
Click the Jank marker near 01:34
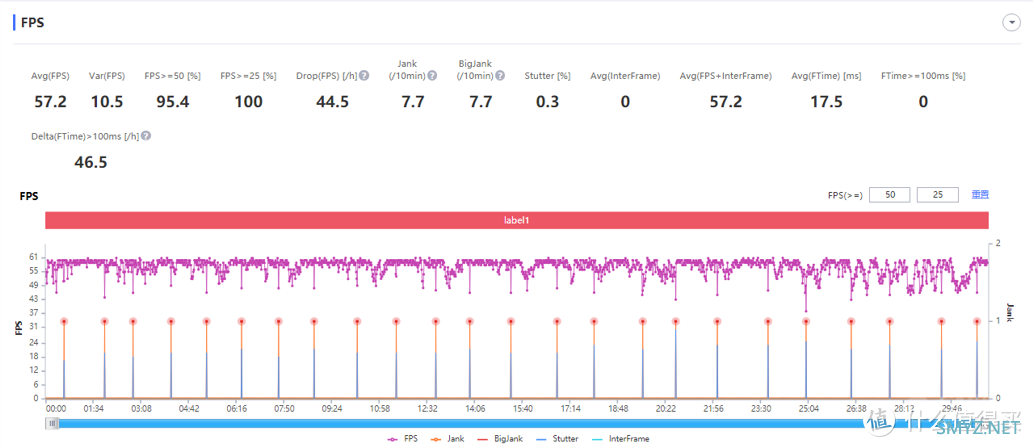(104, 321)
